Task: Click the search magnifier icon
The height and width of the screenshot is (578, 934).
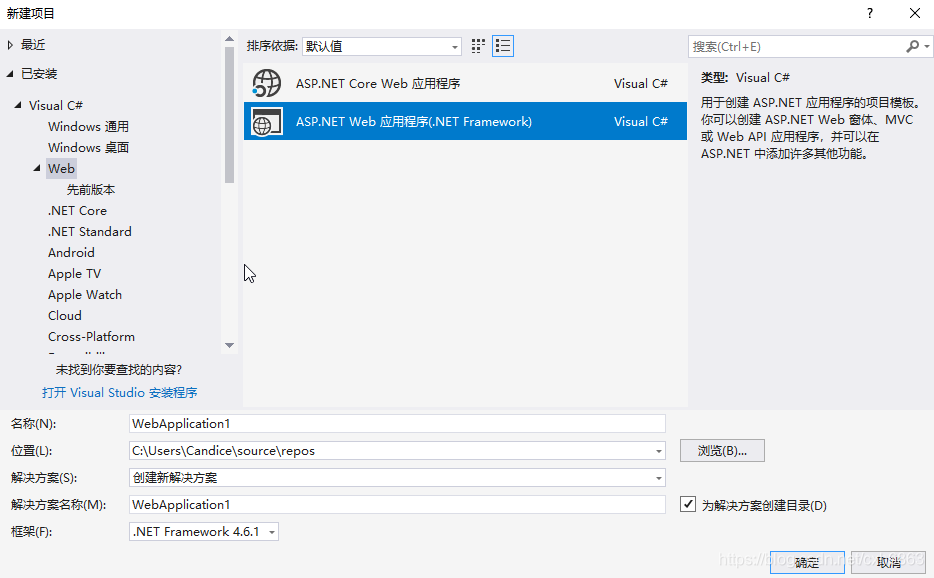Action: coord(912,46)
